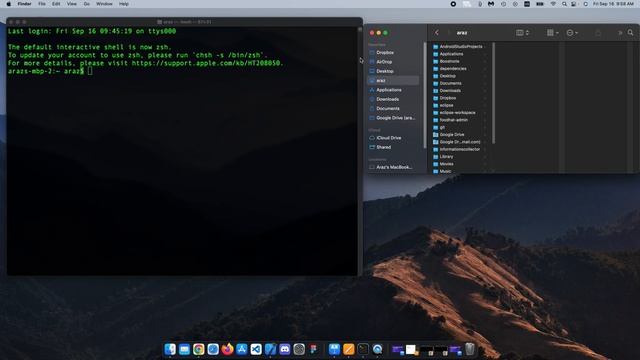Launch Visual Studio Code from the Dock
Viewport: 640px width, 360px height.
(256, 349)
